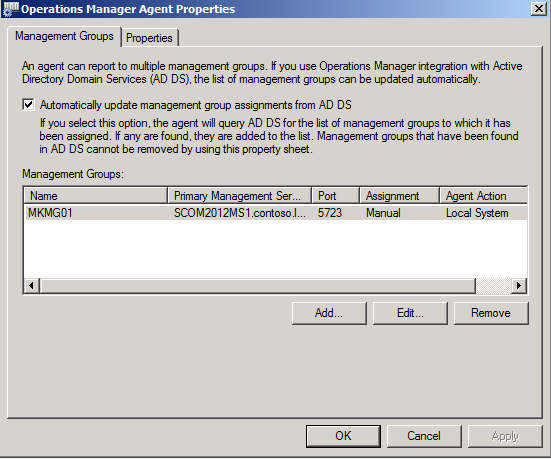Select the Management Groups tab
Screen dimensions: 551x459
click(64, 36)
